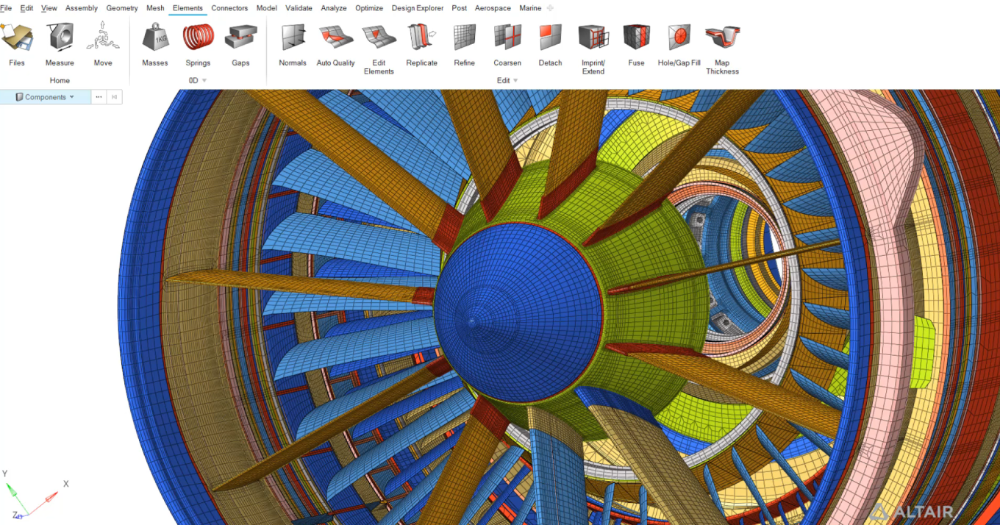Open the Gaps tool

pyautogui.click(x=240, y=43)
